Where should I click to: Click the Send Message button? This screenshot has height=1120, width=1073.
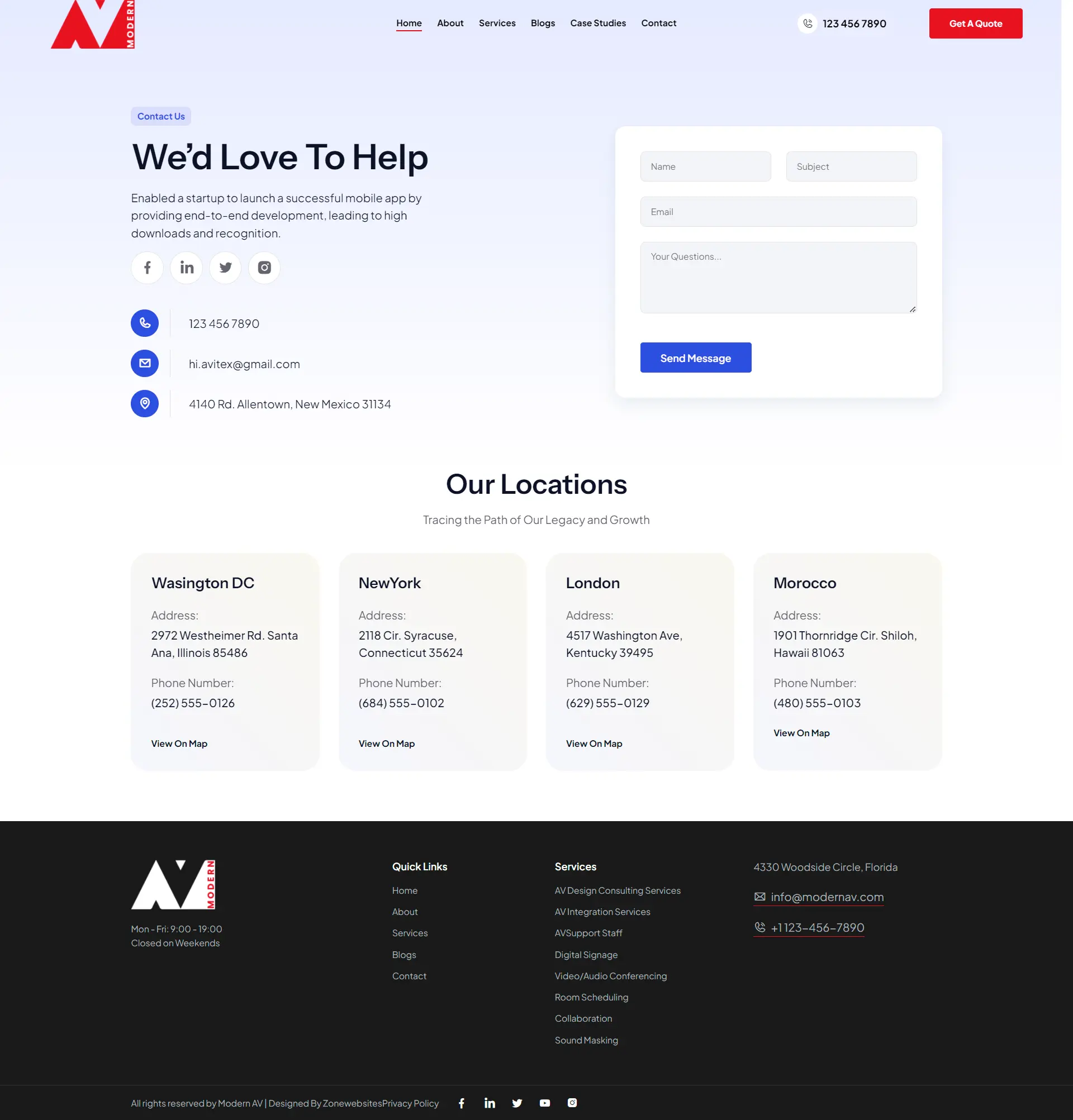pyautogui.click(x=695, y=357)
